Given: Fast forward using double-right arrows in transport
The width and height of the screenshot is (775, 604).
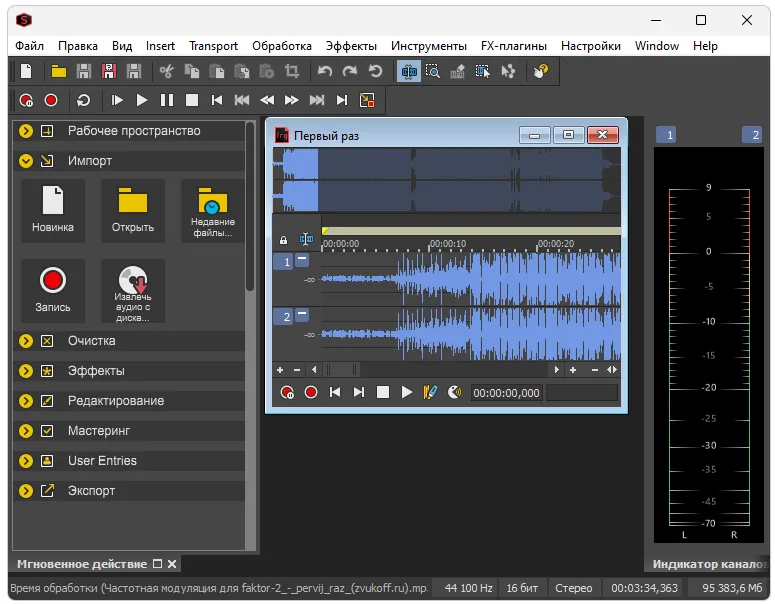Looking at the screenshot, I should [x=292, y=100].
